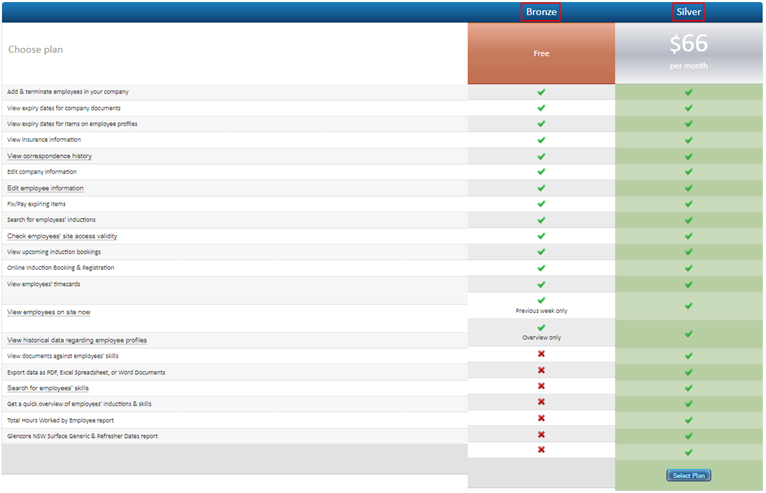Click Bronze red cross for View documents against skills
This screenshot has height=493, width=766.
tap(541, 354)
